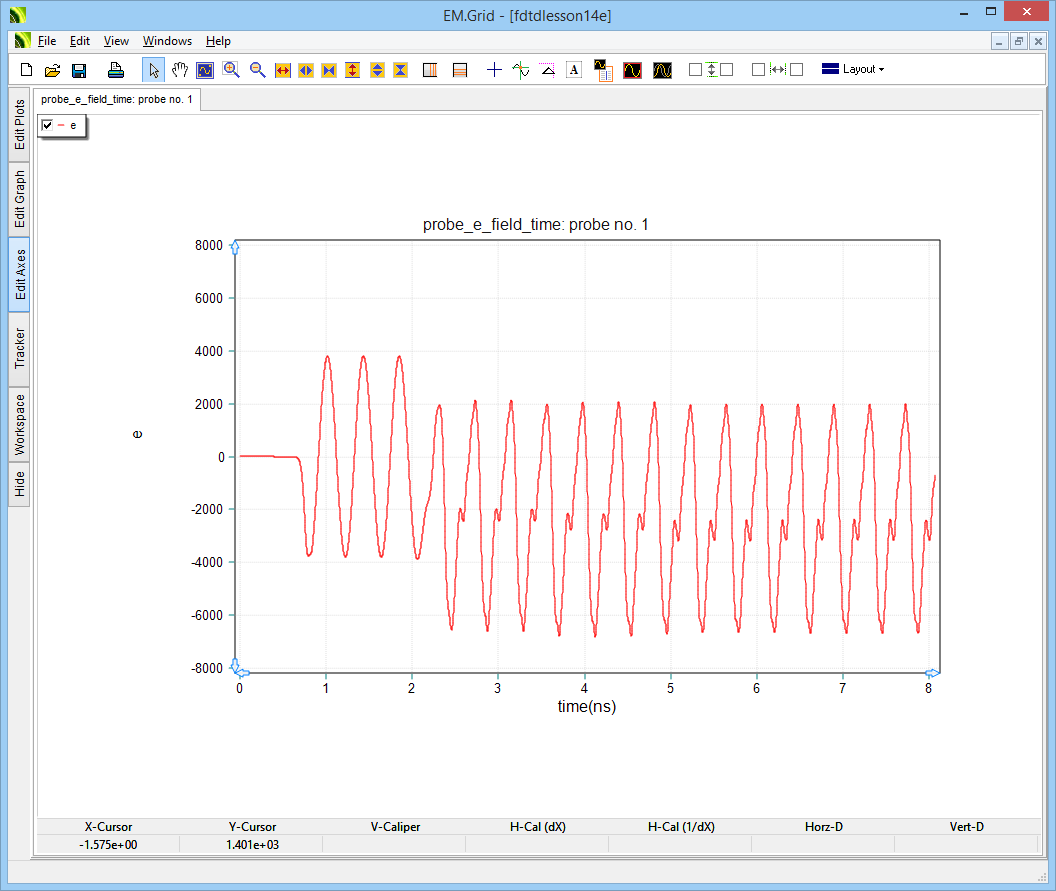Viewport: 1056px width, 891px height.
Task: Select the text annotation 'A' tool
Action: tap(573, 70)
